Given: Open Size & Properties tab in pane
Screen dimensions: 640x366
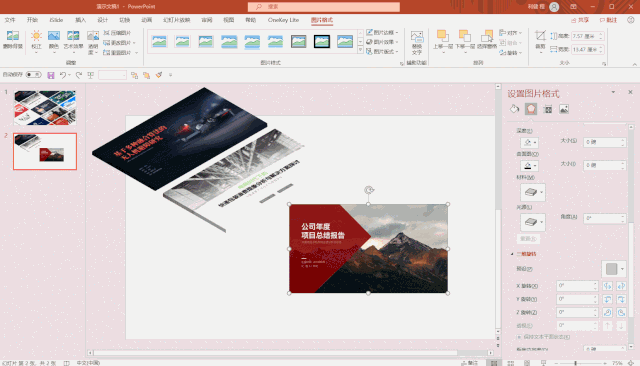Looking at the screenshot, I should [x=548, y=109].
